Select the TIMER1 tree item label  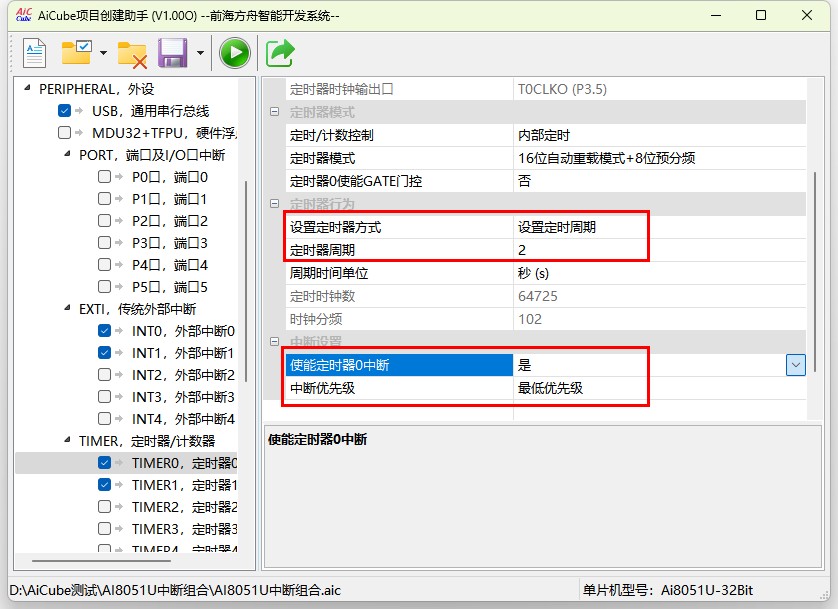click(x=184, y=485)
